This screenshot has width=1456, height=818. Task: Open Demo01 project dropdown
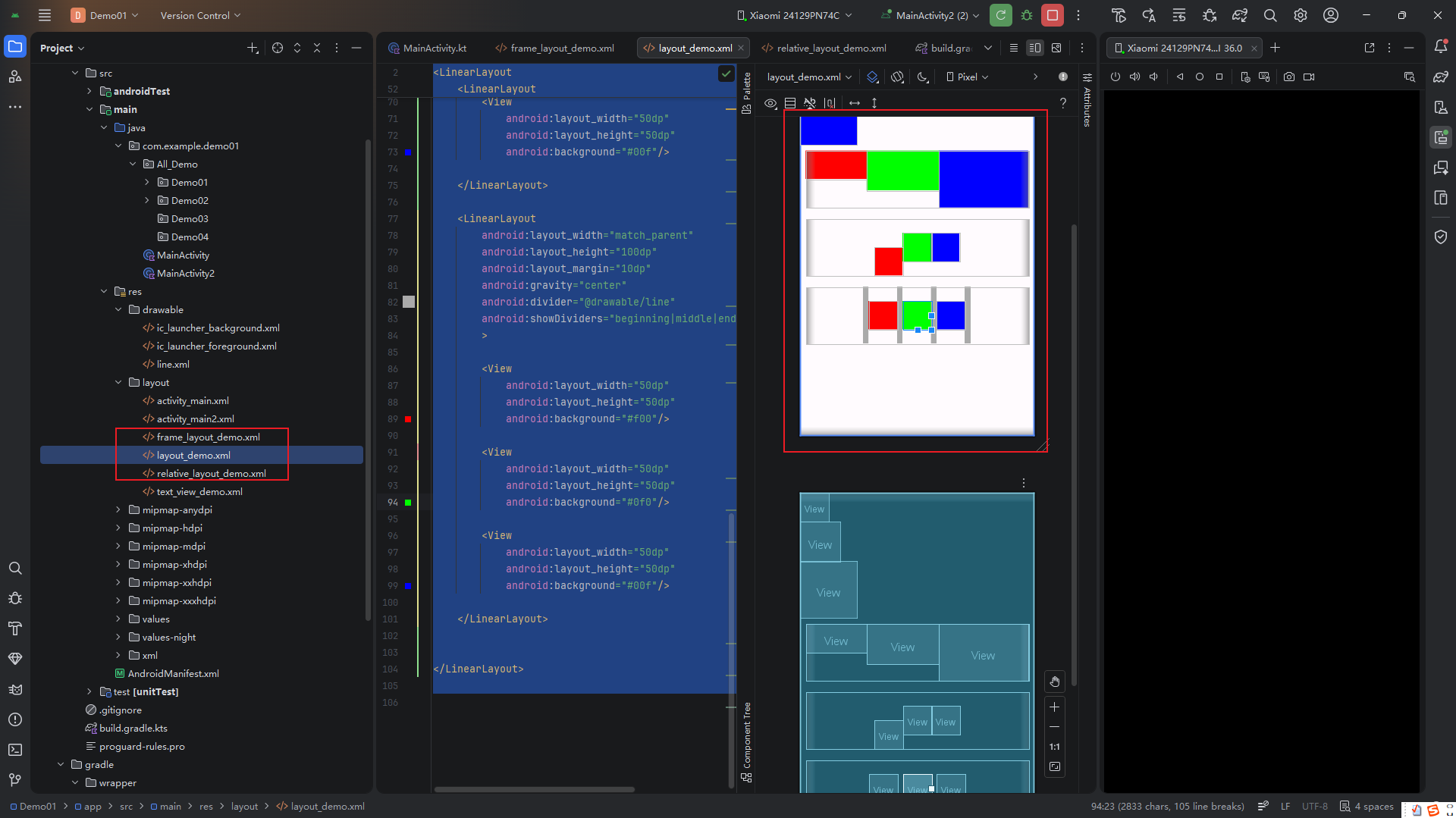tap(105, 15)
